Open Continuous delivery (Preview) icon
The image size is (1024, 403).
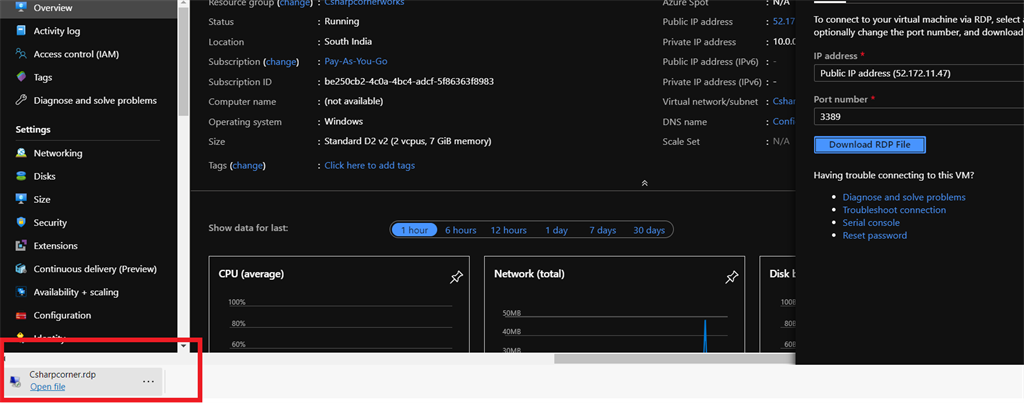point(22,269)
